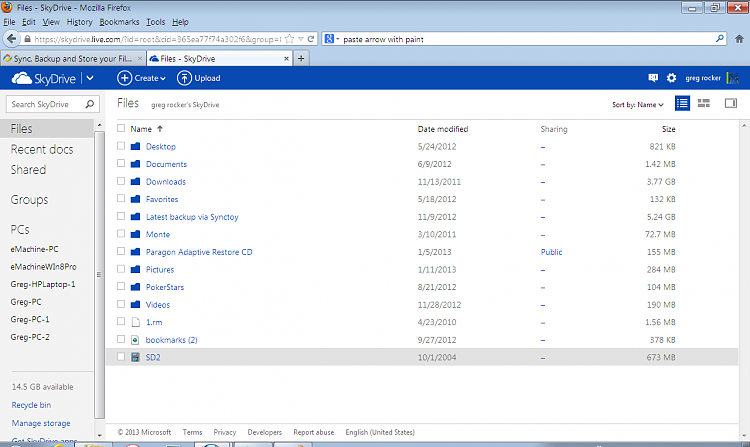Viewport: 750px width, 447px height.
Task: Click the greg rocker profile picture
Action: pos(732,78)
